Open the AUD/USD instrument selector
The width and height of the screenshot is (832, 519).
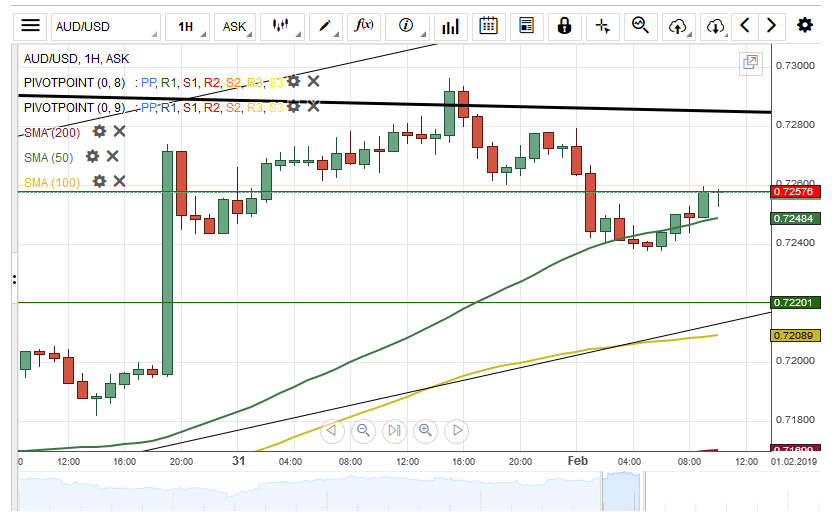click(x=106, y=27)
